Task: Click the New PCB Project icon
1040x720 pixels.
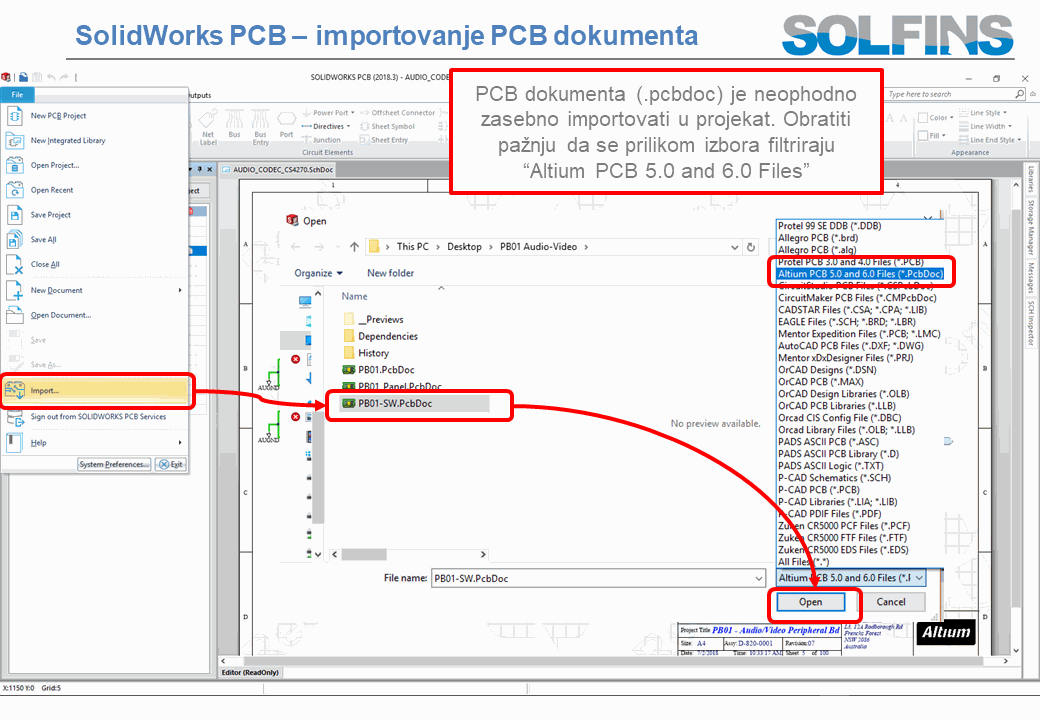Action: coord(15,116)
